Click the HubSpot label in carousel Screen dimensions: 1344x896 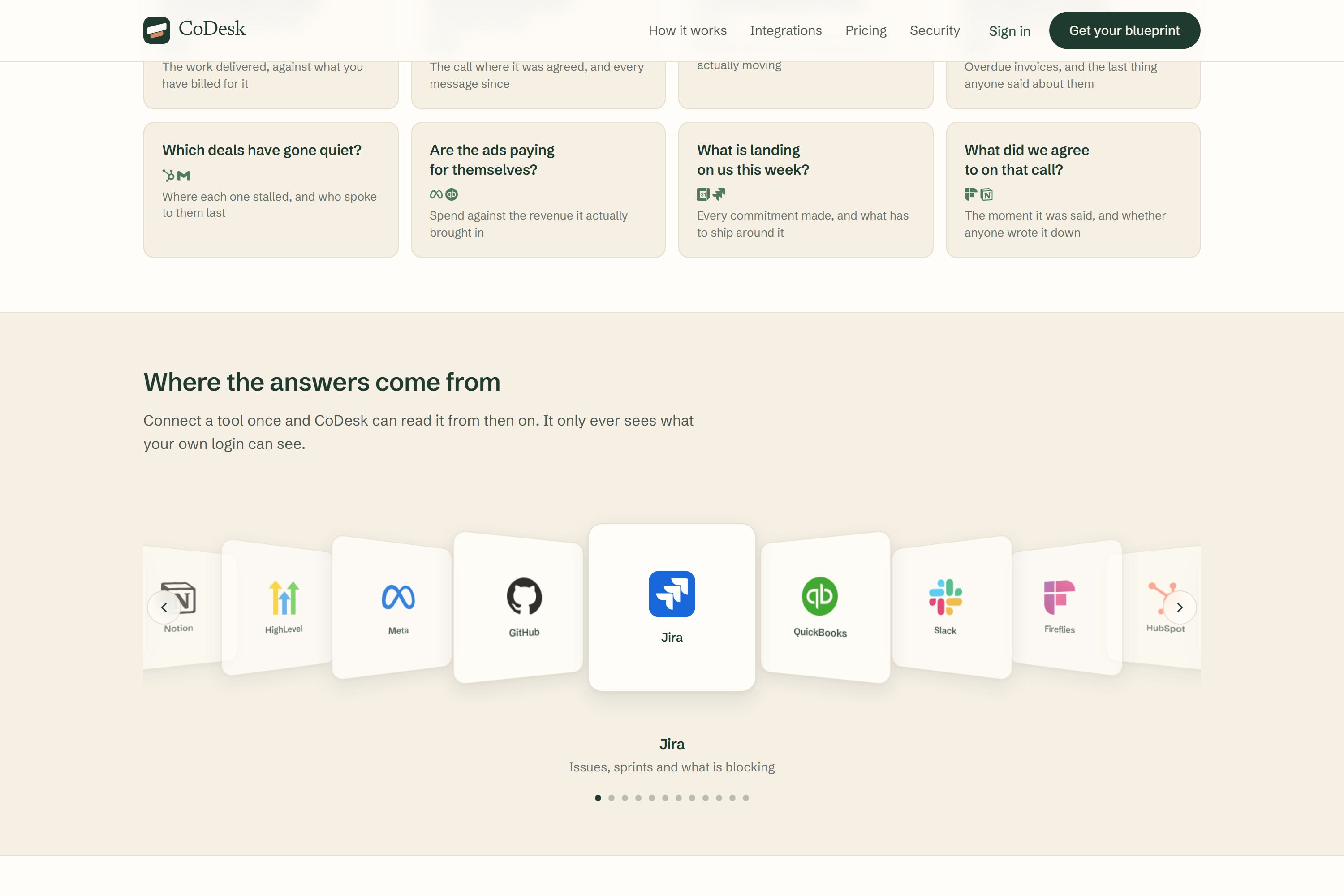pyautogui.click(x=1165, y=628)
